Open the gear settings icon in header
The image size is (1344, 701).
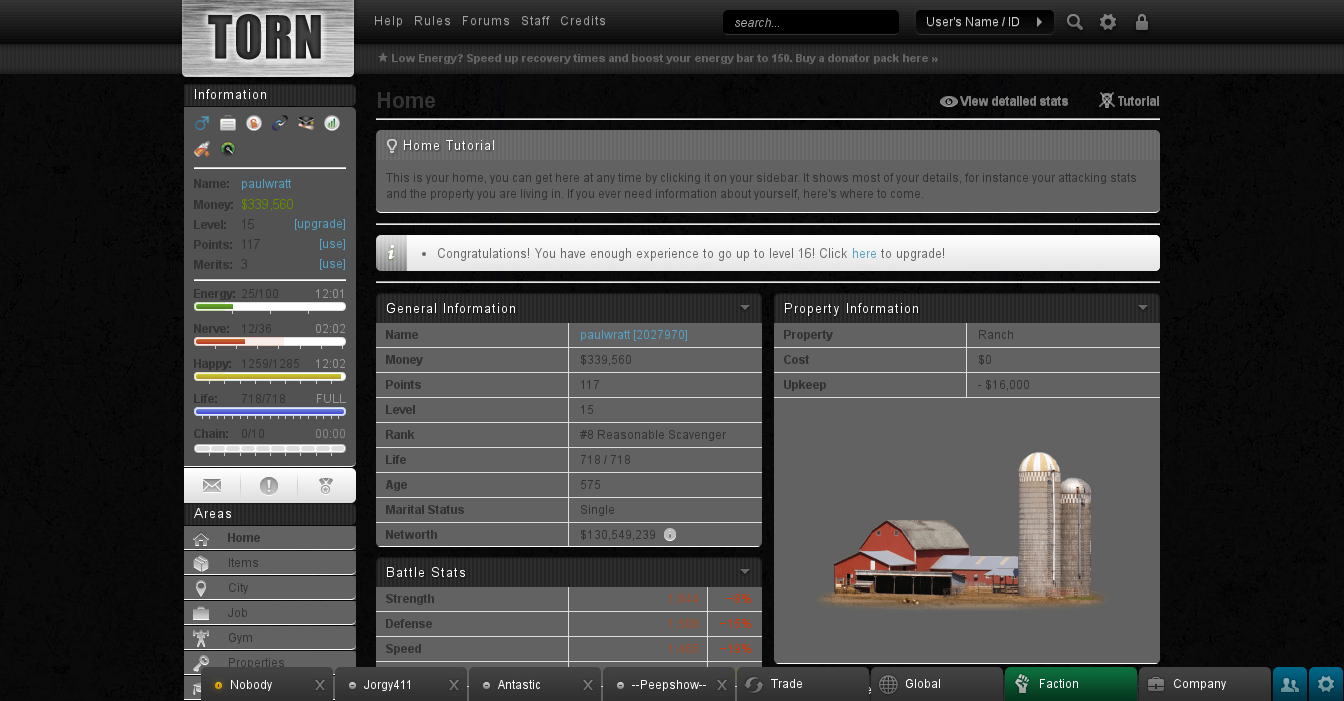point(1108,22)
